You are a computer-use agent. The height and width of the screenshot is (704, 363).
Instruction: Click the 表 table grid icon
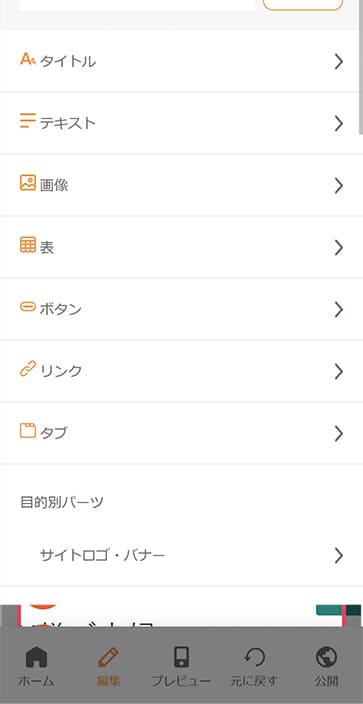tap(27, 245)
